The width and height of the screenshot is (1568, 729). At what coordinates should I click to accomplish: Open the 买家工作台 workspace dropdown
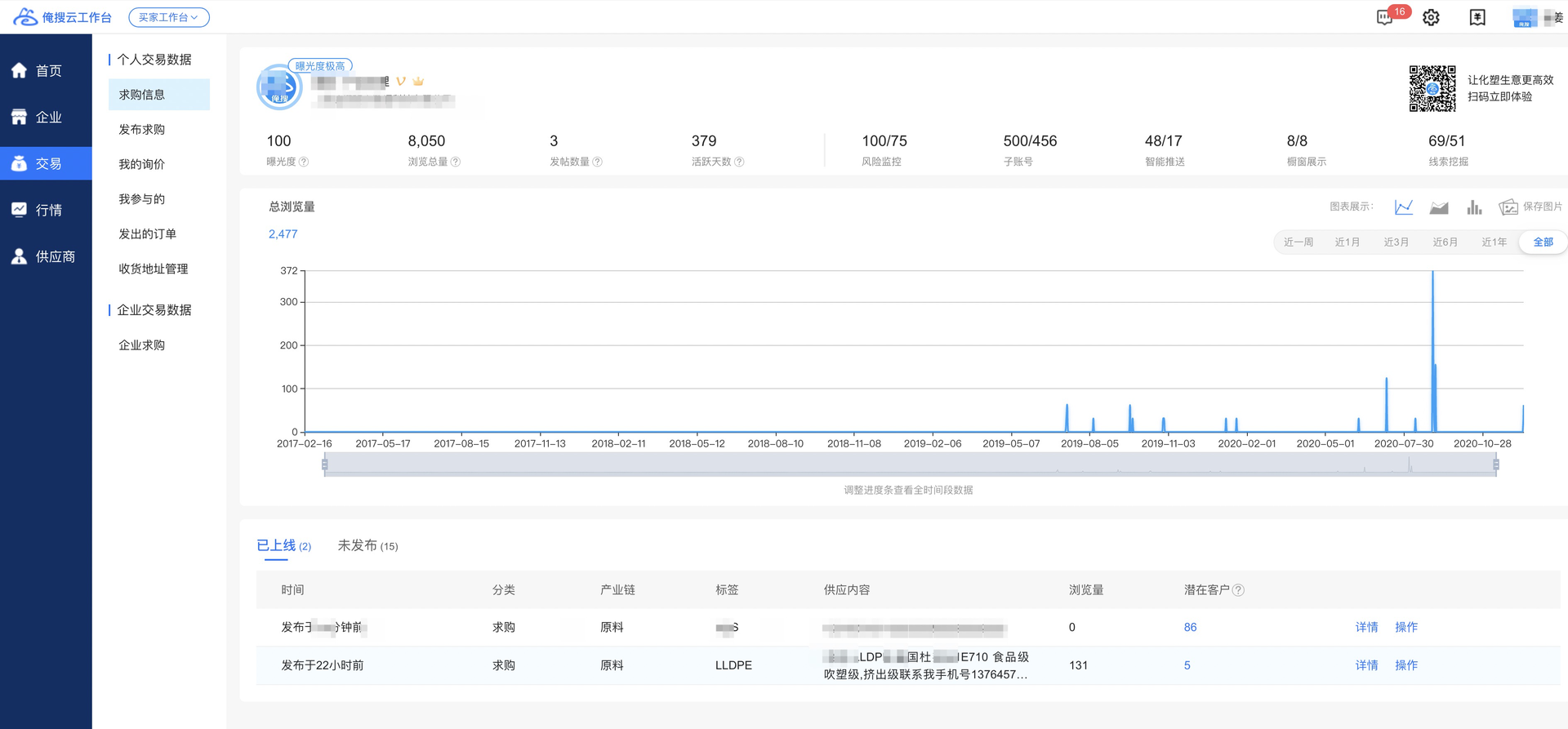(x=168, y=17)
